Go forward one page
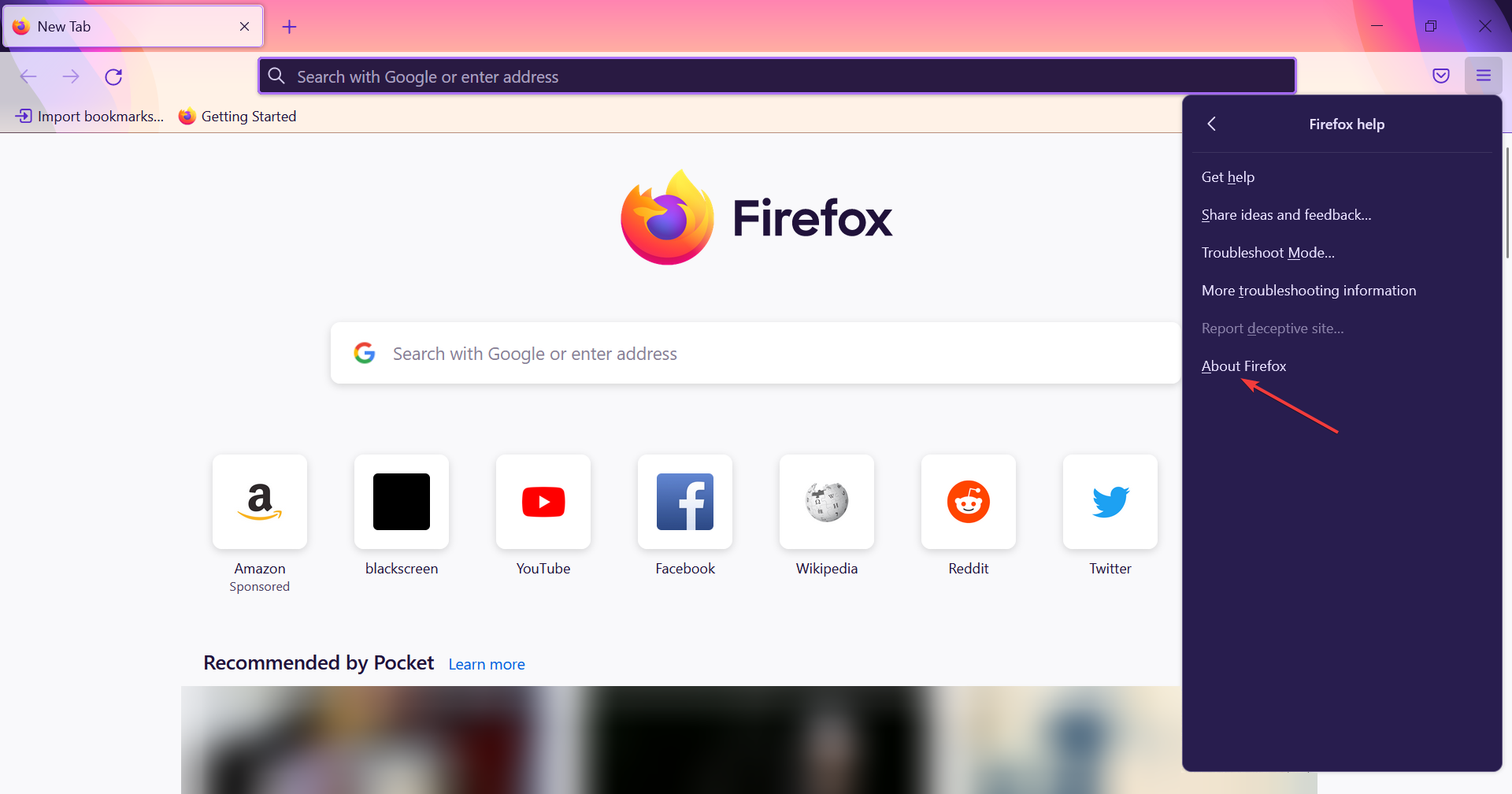 pos(71,76)
